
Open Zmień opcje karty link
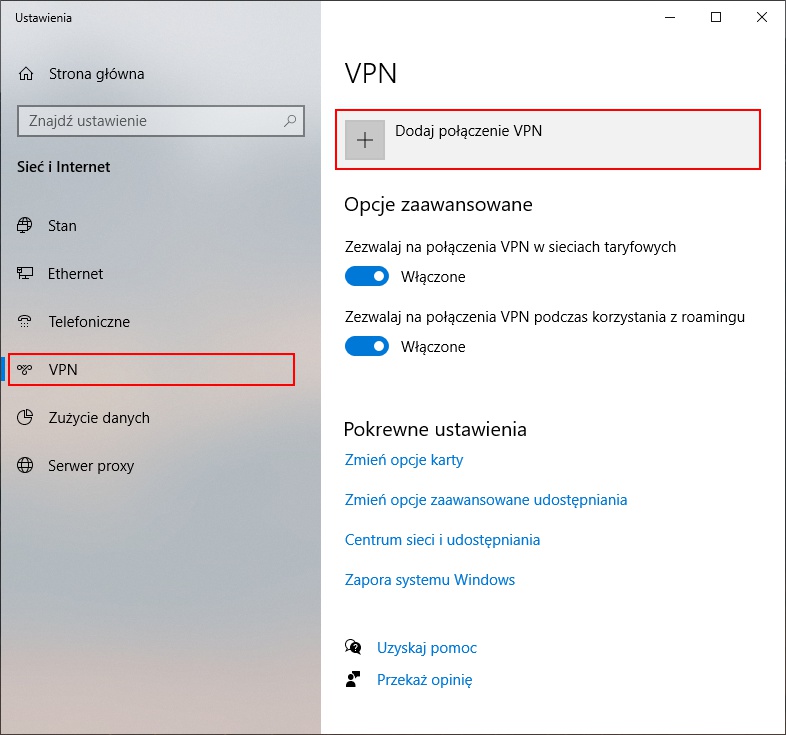[404, 460]
